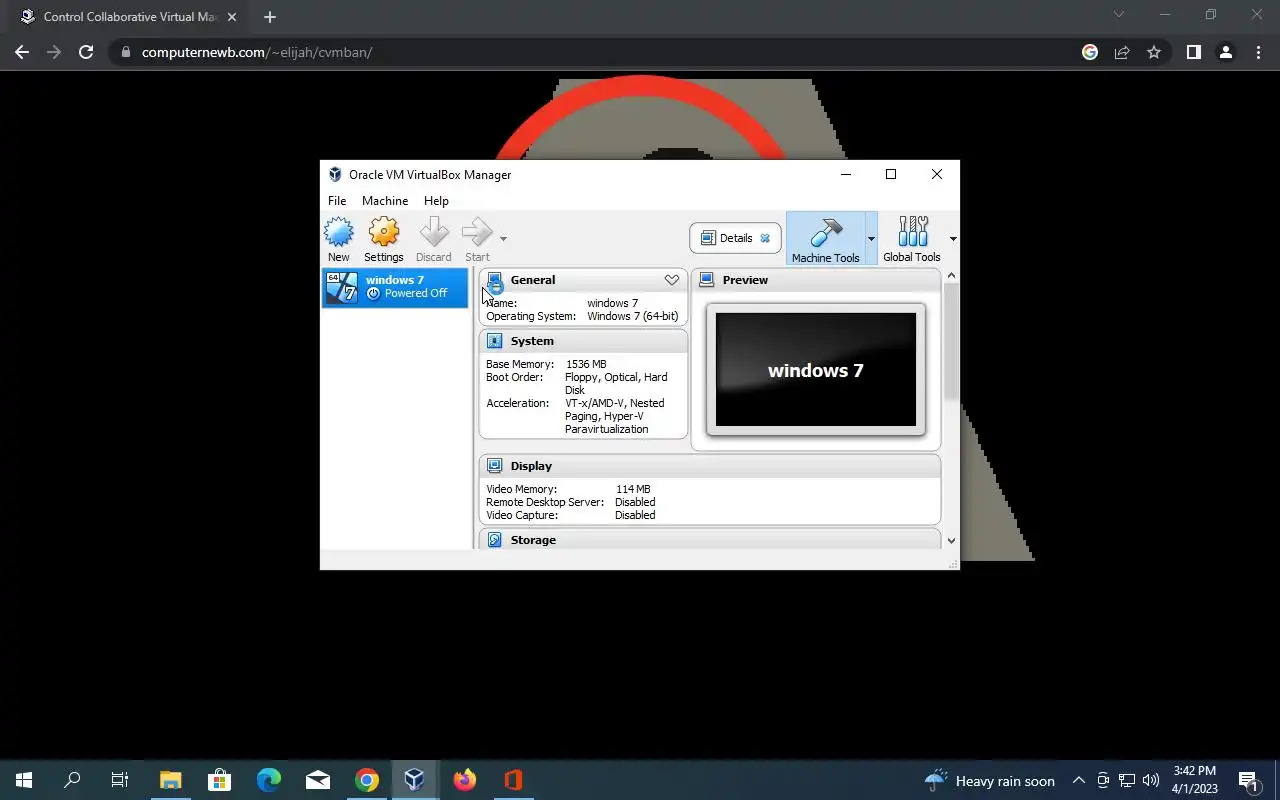The height and width of the screenshot is (800, 1280).
Task: Open Microsoft Office from taskbar
Action: coord(514,780)
